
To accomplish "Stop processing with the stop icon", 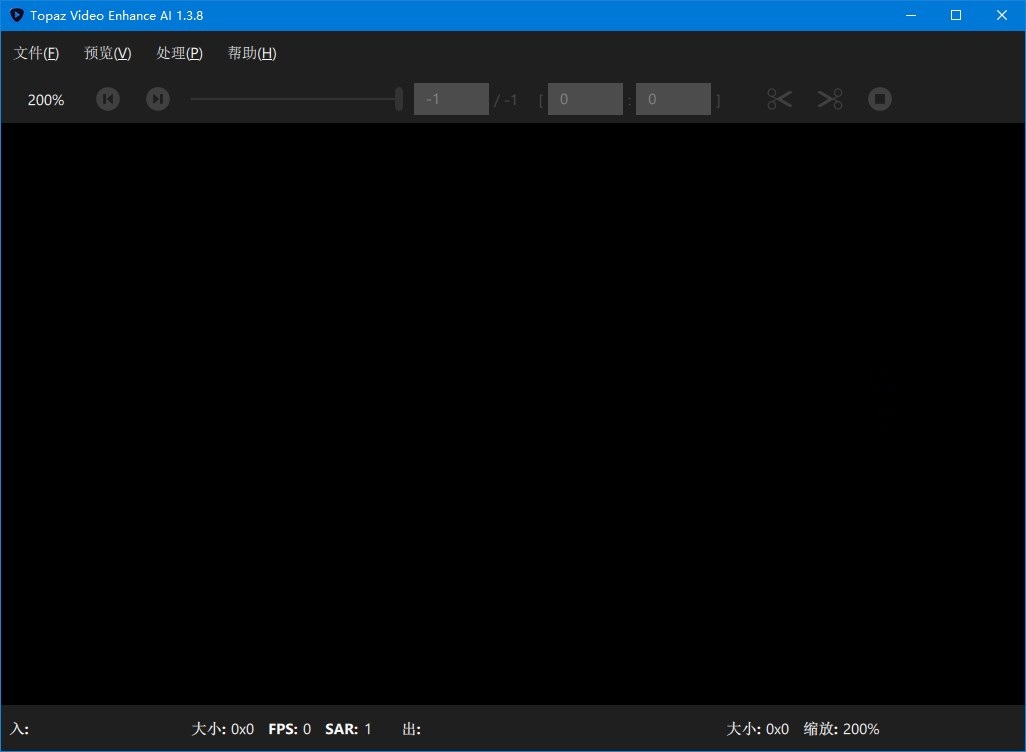I will point(880,99).
